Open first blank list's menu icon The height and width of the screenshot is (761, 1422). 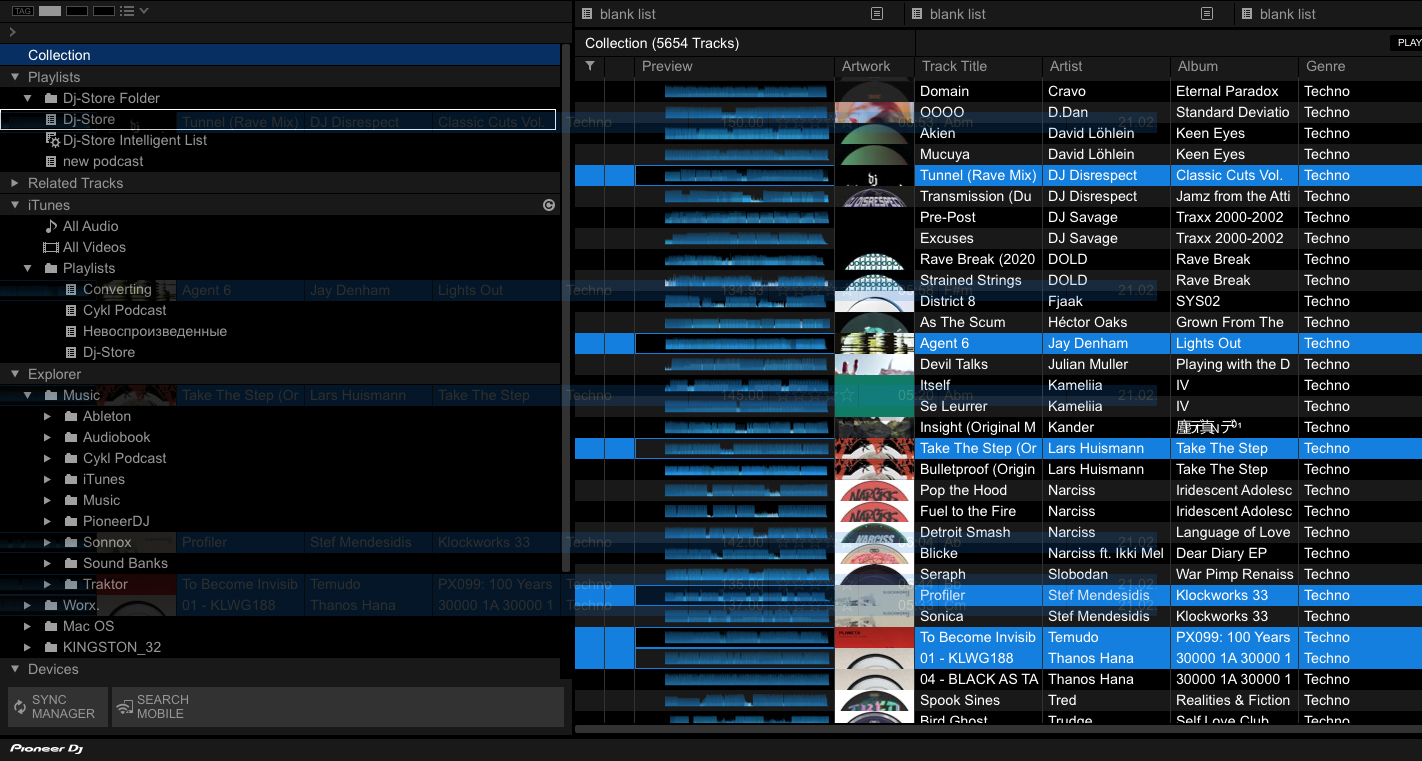(877, 14)
